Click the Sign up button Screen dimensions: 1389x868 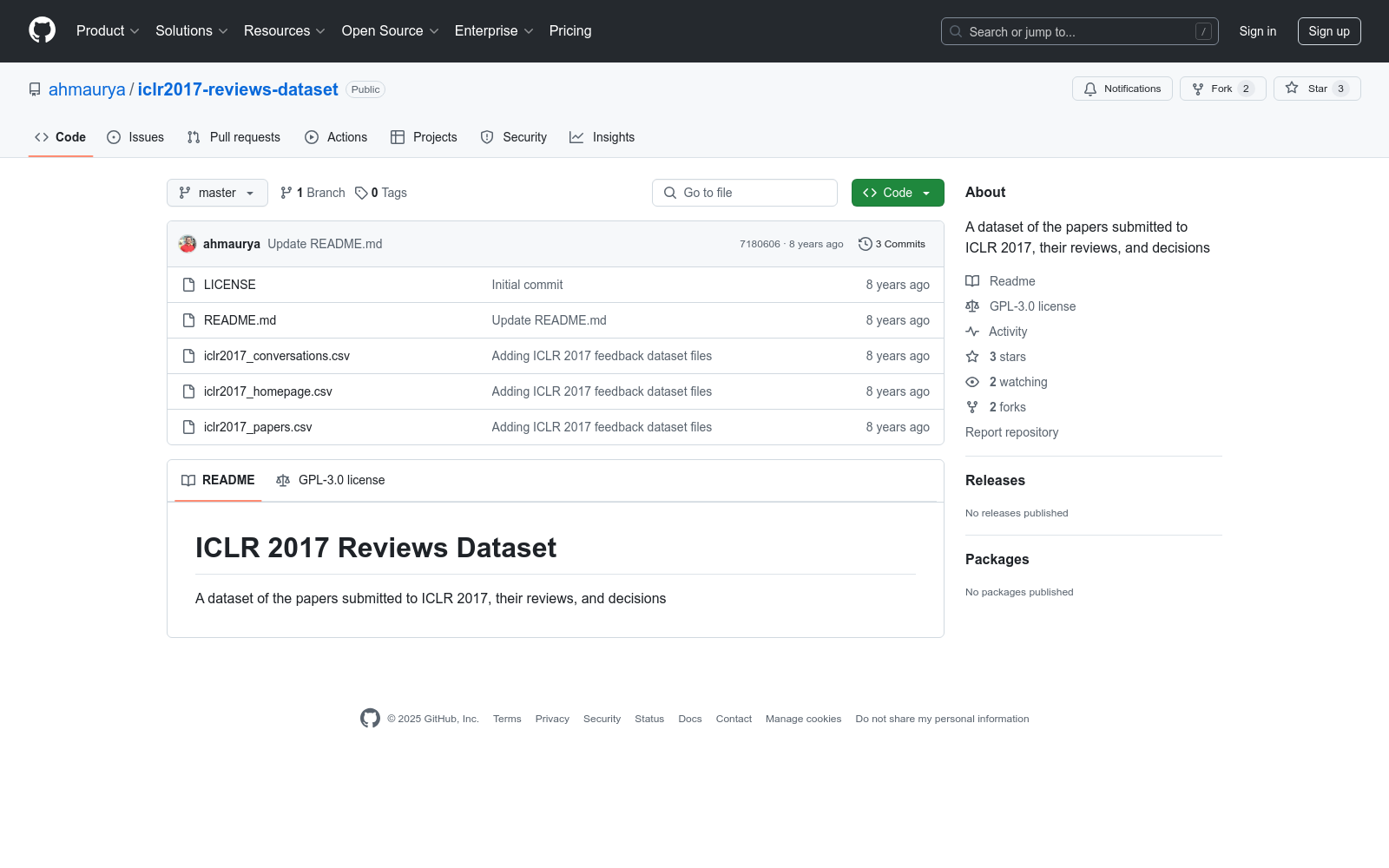point(1329,31)
